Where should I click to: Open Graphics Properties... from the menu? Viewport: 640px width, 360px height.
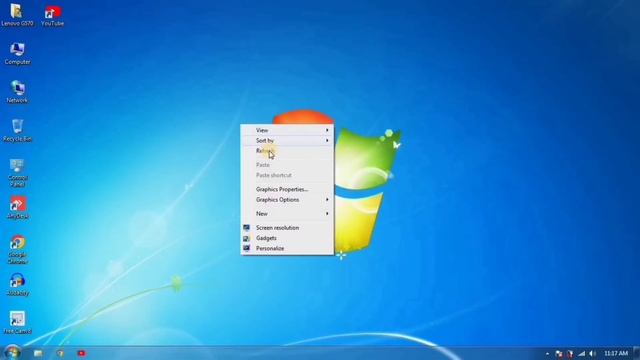point(287,189)
